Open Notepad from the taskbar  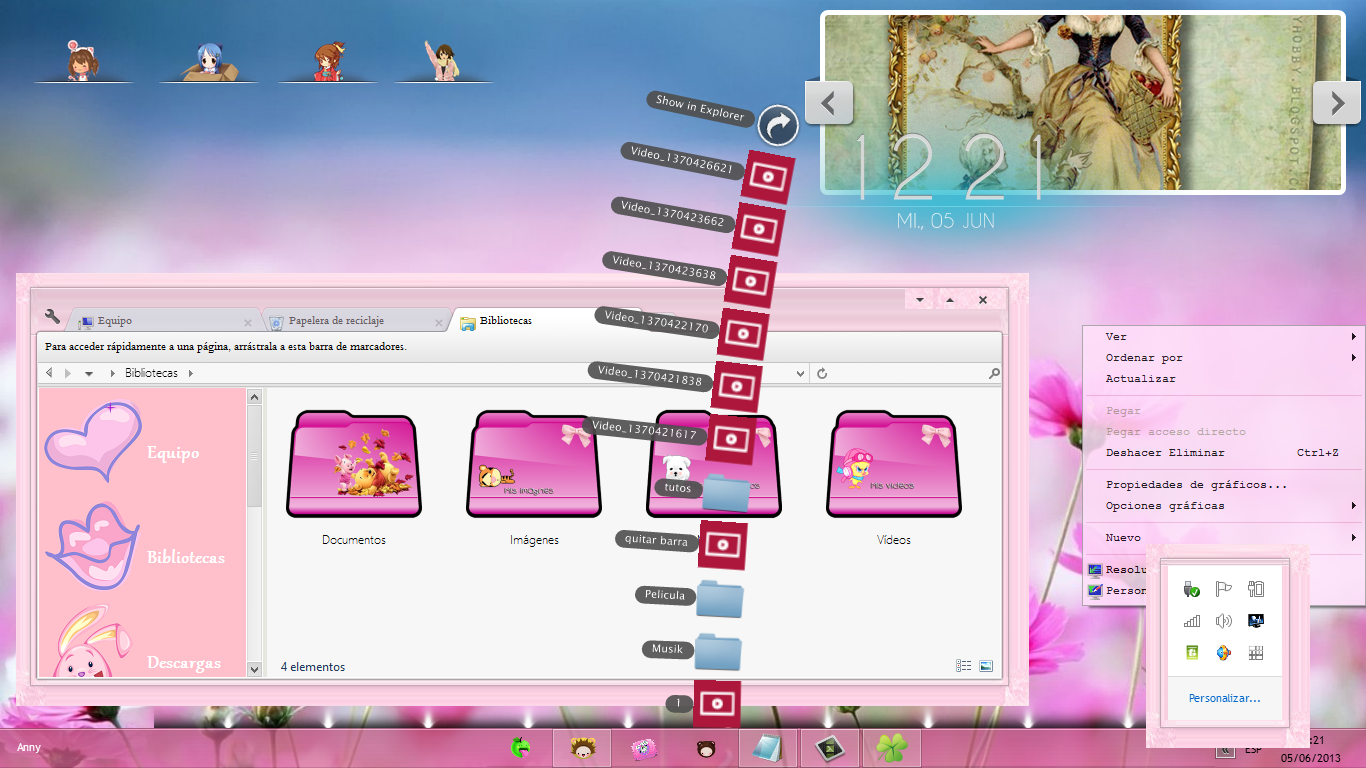(767, 748)
